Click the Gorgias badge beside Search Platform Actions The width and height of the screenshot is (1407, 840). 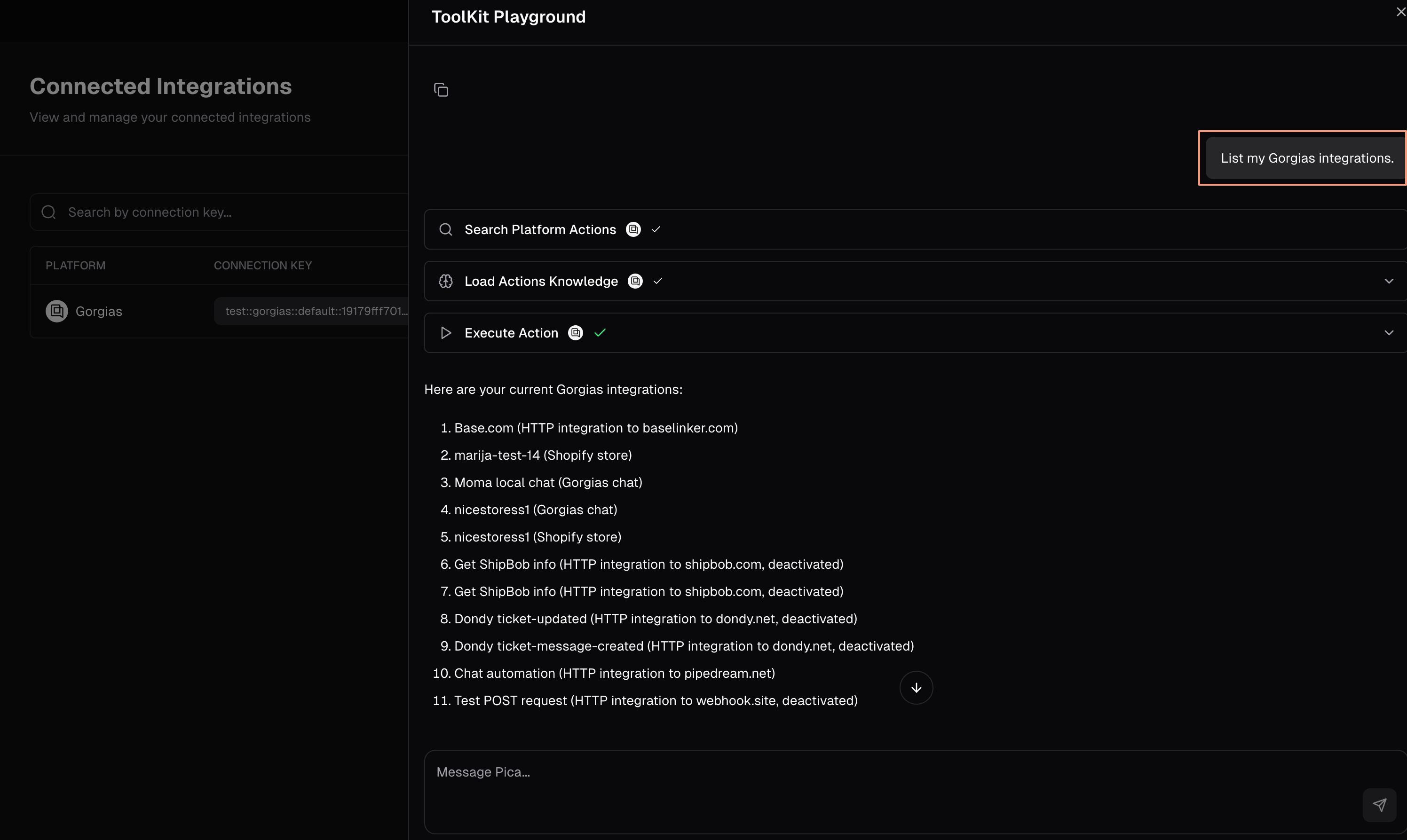(x=633, y=229)
